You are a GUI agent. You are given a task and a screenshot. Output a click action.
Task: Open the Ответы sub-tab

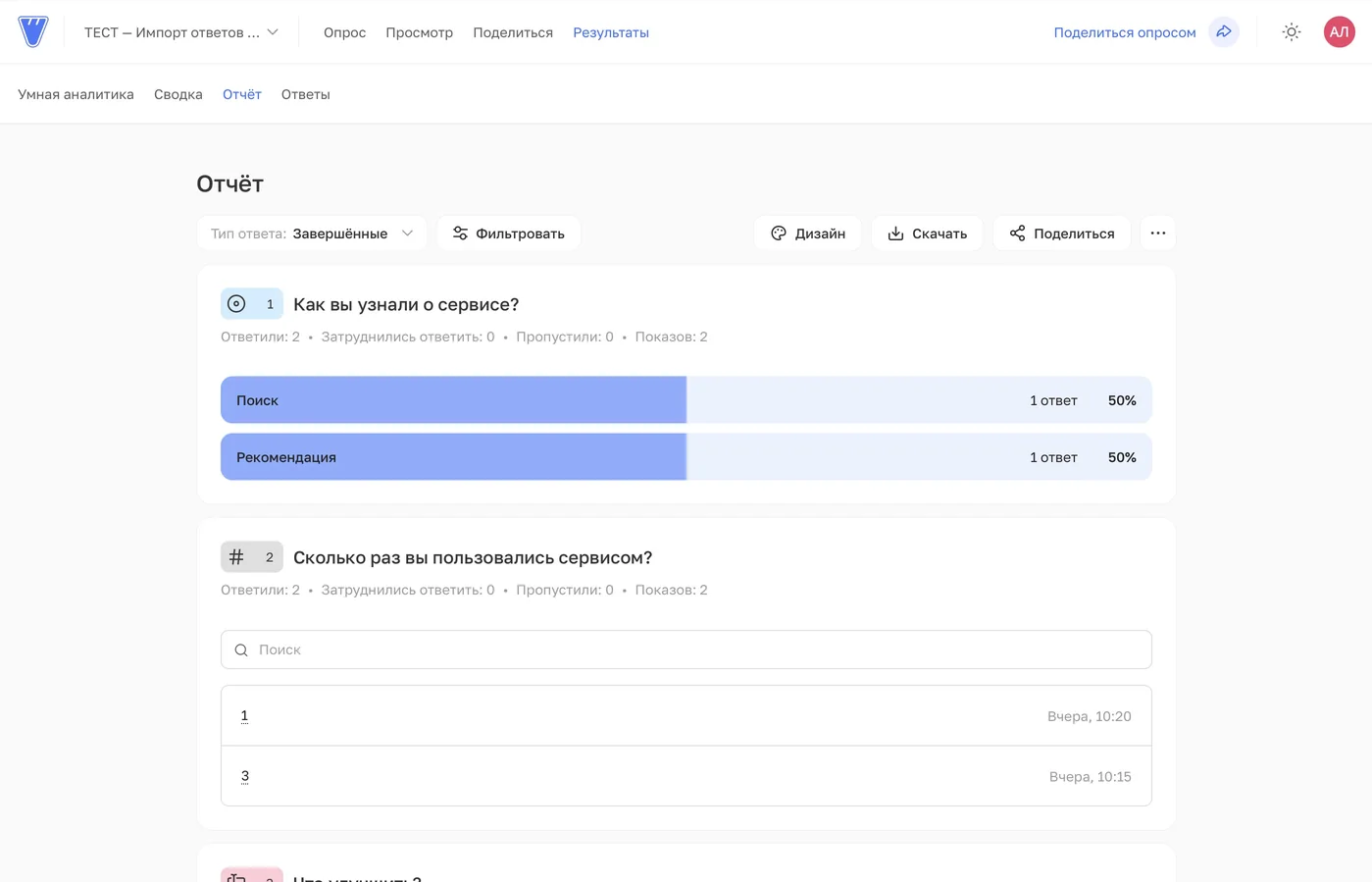click(306, 94)
